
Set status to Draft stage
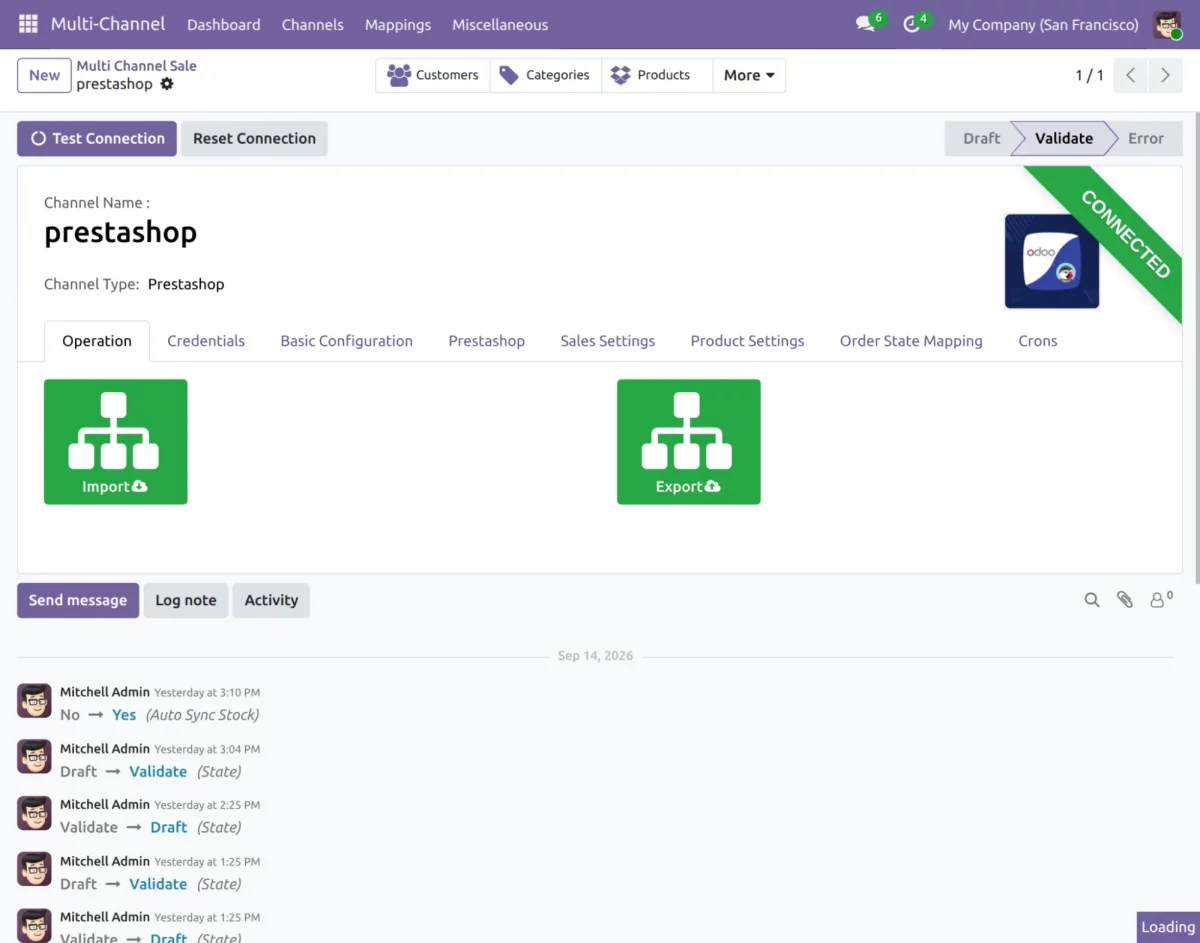pyautogui.click(x=980, y=139)
